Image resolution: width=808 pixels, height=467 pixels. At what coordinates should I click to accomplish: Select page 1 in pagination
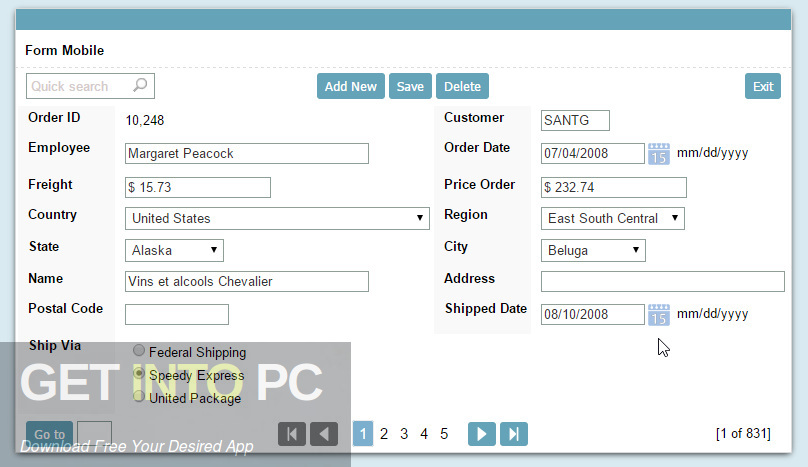363,434
